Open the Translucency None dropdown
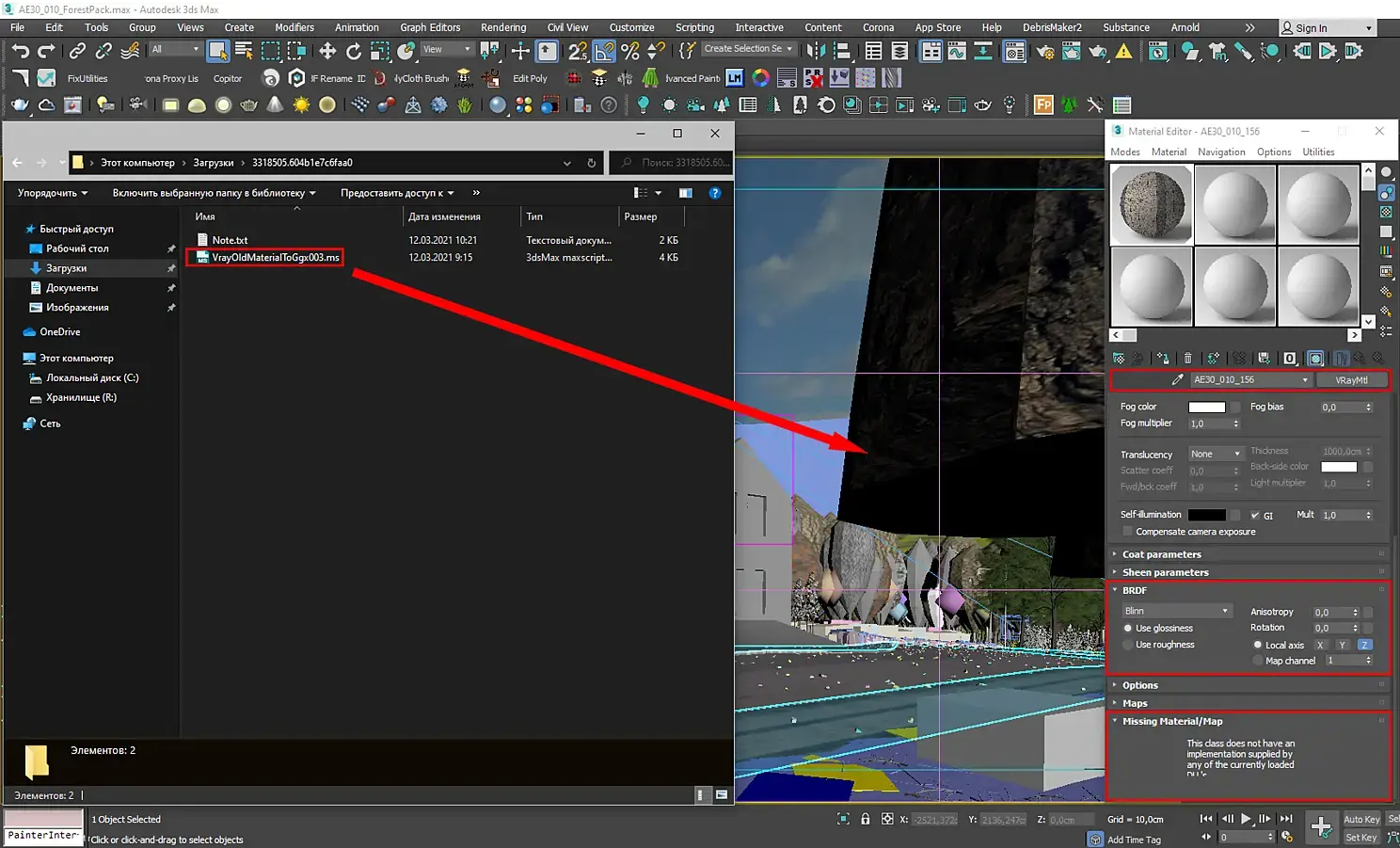Image resolution: width=1400 pixels, height=848 pixels. [1216, 454]
